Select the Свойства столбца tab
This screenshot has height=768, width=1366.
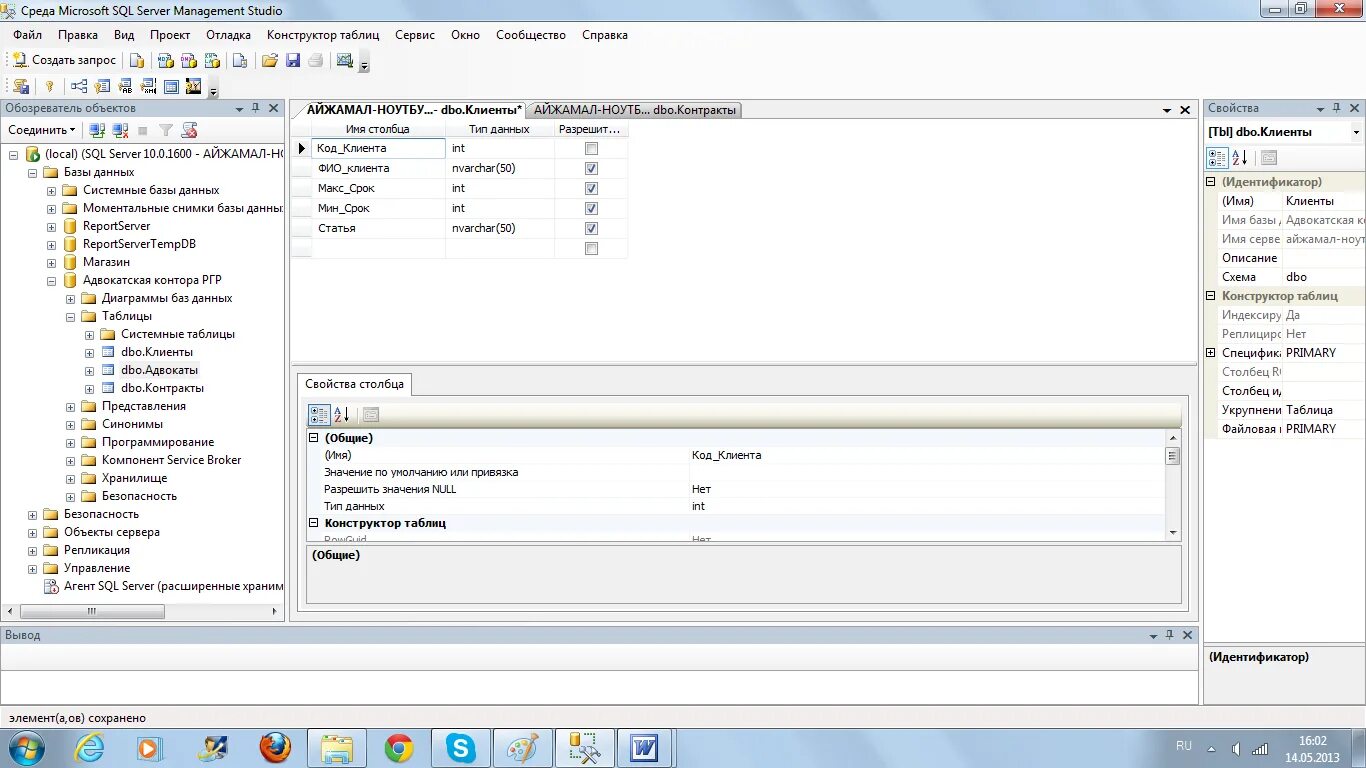point(354,384)
